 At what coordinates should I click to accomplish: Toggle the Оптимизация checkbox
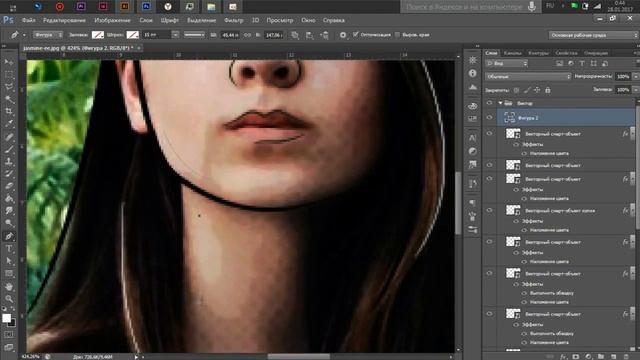(355, 35)
